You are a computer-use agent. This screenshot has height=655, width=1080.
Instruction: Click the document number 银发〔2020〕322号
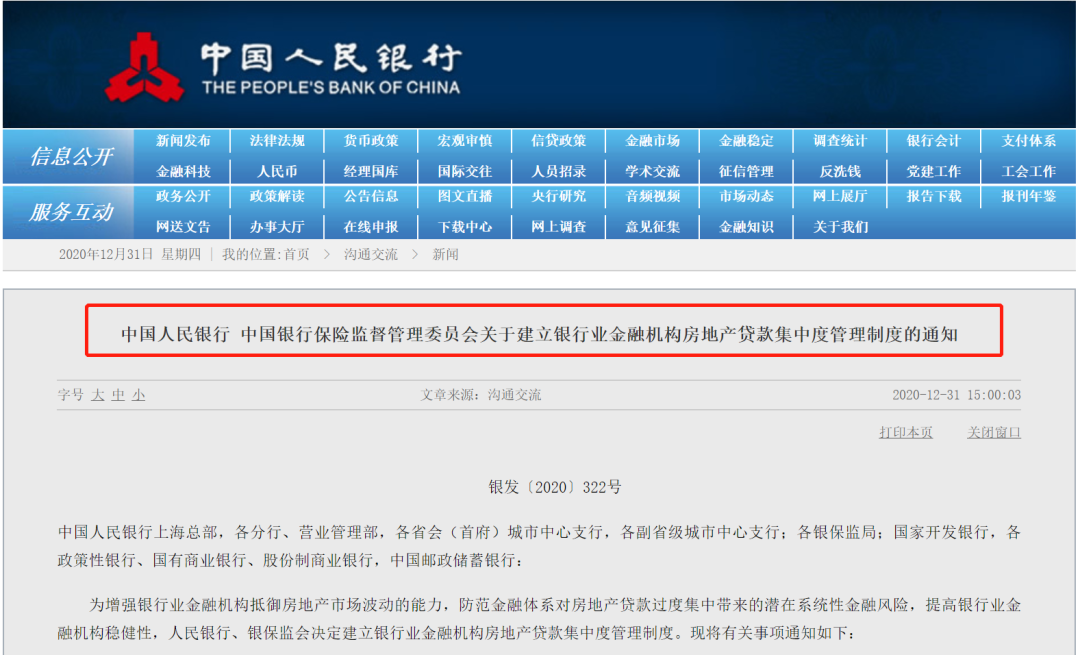(x=554, y=488)
